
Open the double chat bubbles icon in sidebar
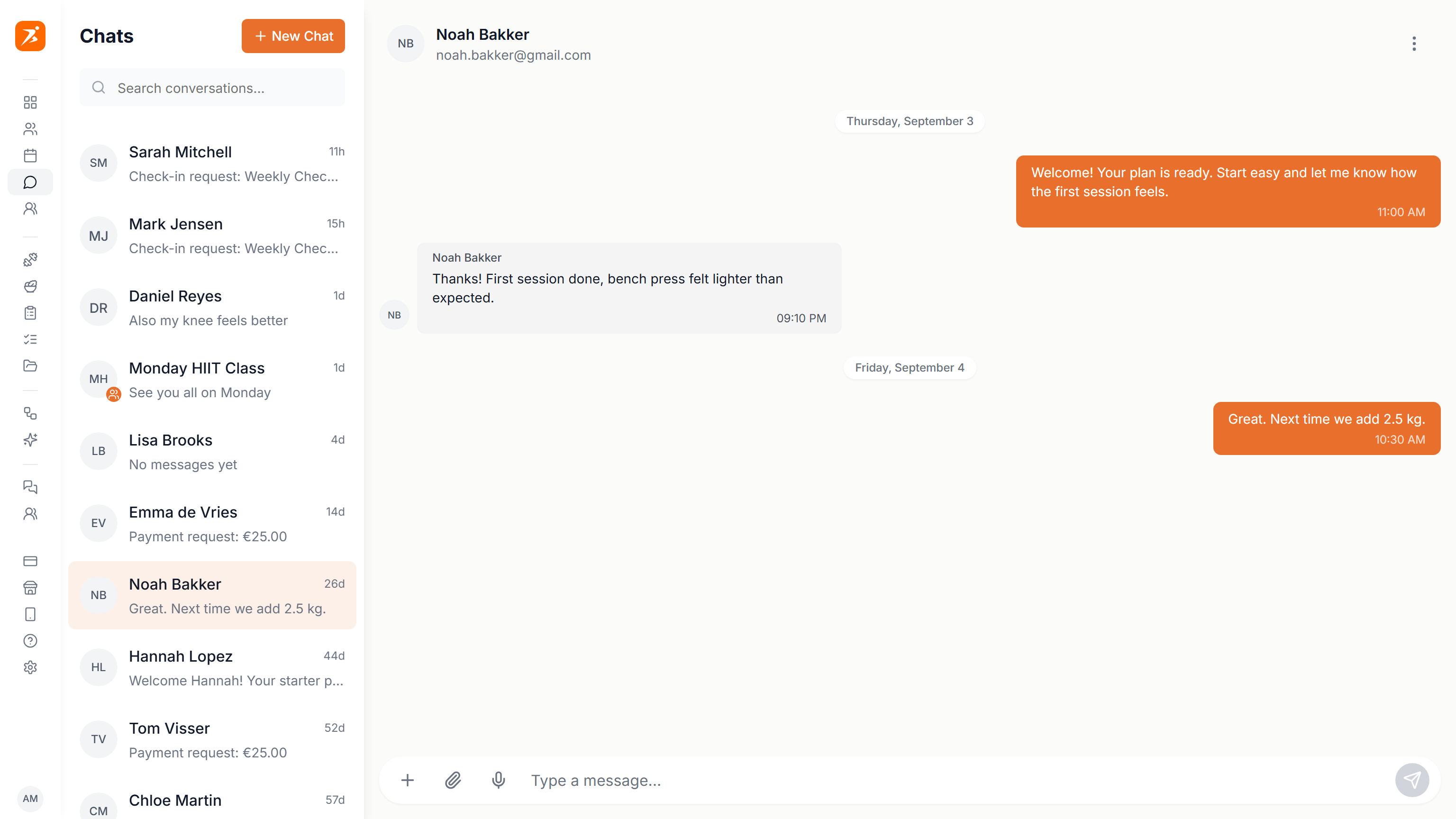30,487
